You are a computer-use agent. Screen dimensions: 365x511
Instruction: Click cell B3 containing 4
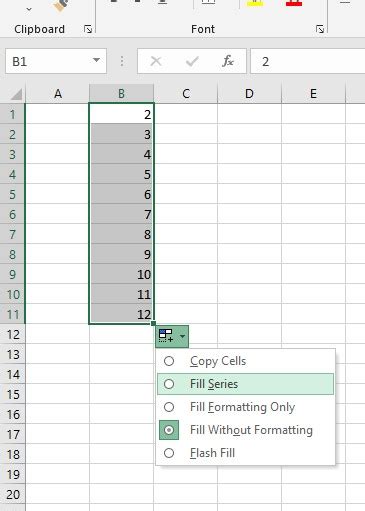pos(122,154)
